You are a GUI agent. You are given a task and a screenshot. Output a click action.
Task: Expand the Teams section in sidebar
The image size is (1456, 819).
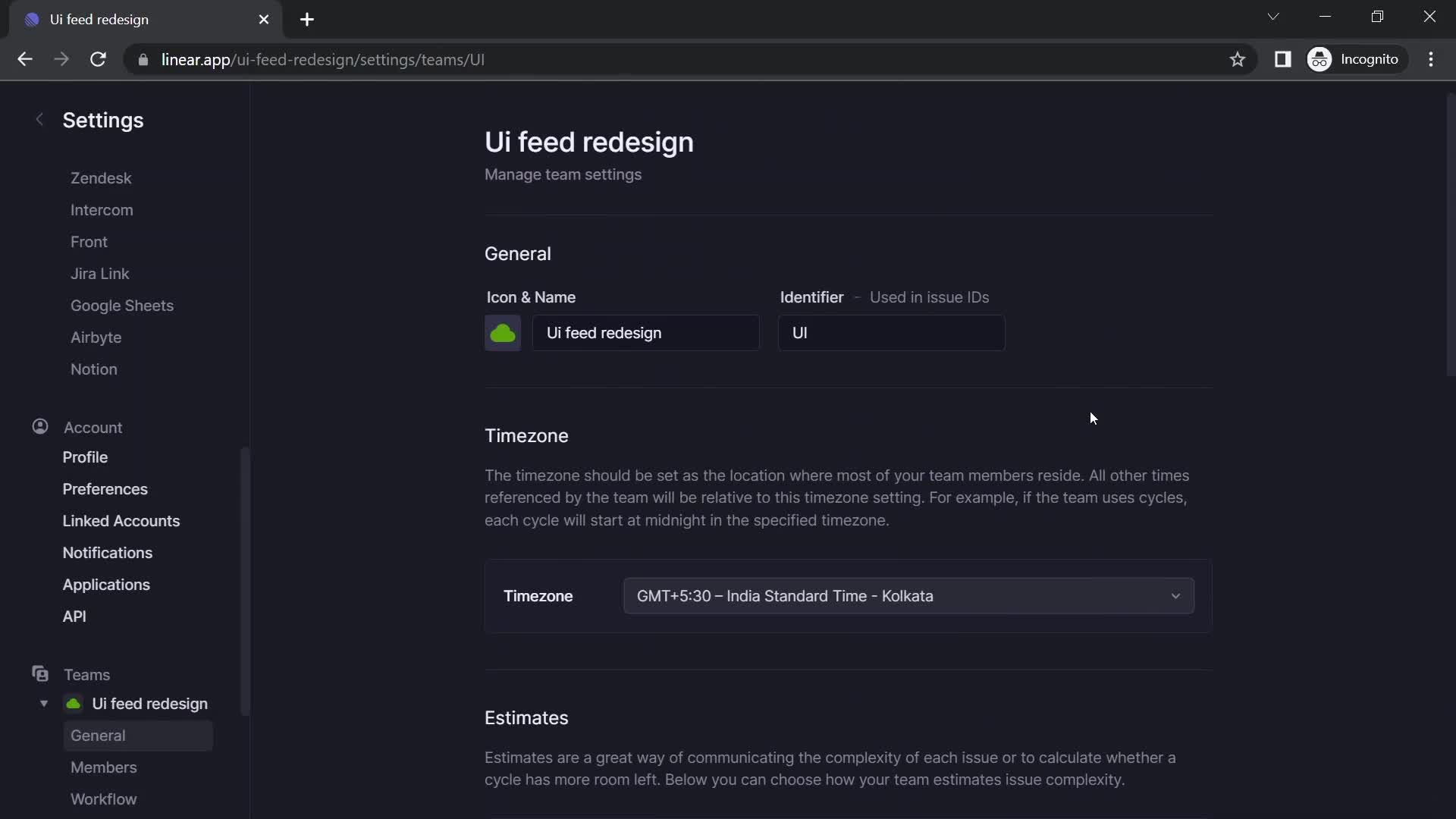coord(88,675)
